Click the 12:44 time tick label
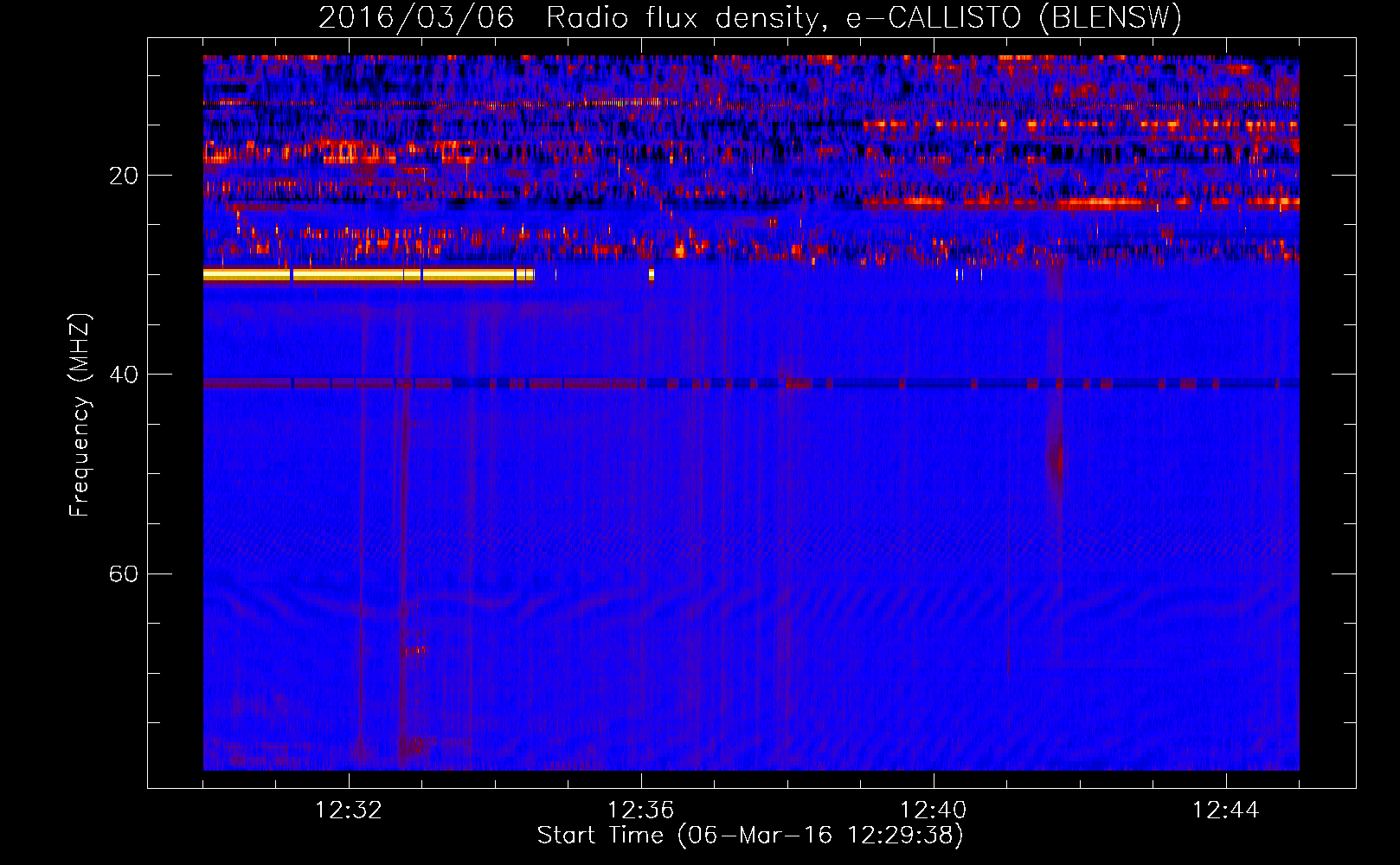Viewport: 1400px width, 865px height. [1226, 811]
